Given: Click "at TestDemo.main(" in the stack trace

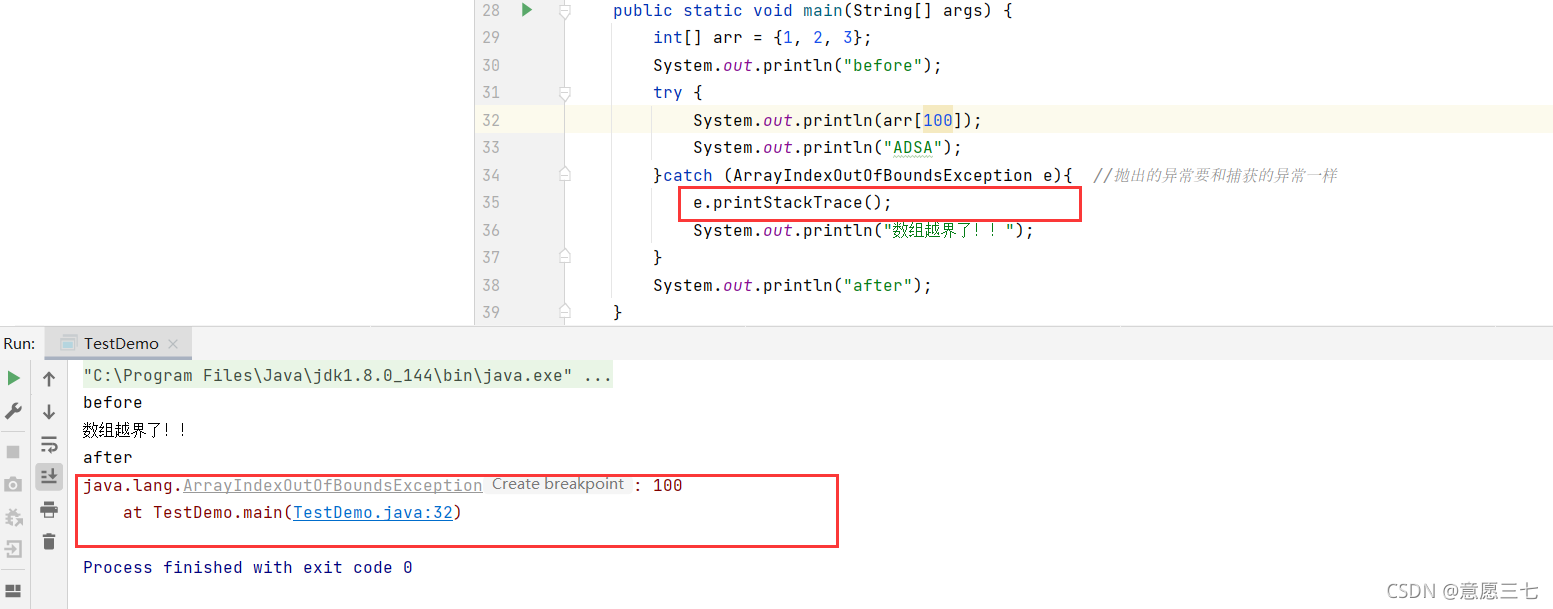Looking at the screenshot, I should [207, 513].
